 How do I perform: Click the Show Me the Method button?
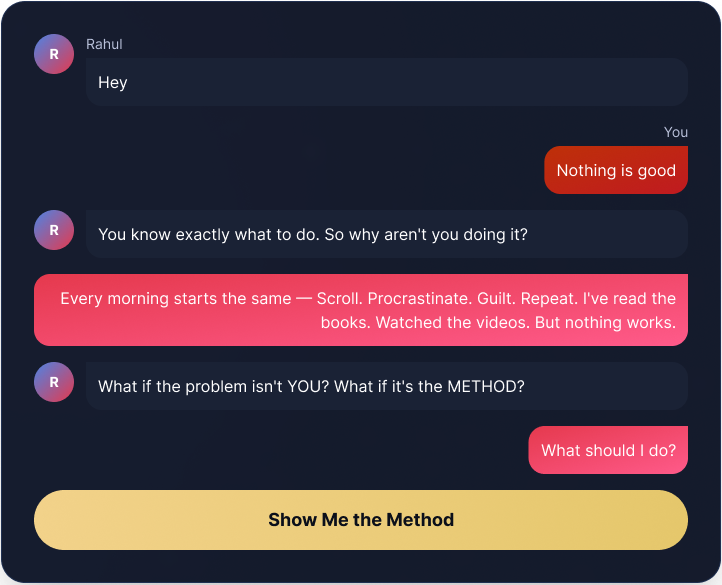[361, 520]
